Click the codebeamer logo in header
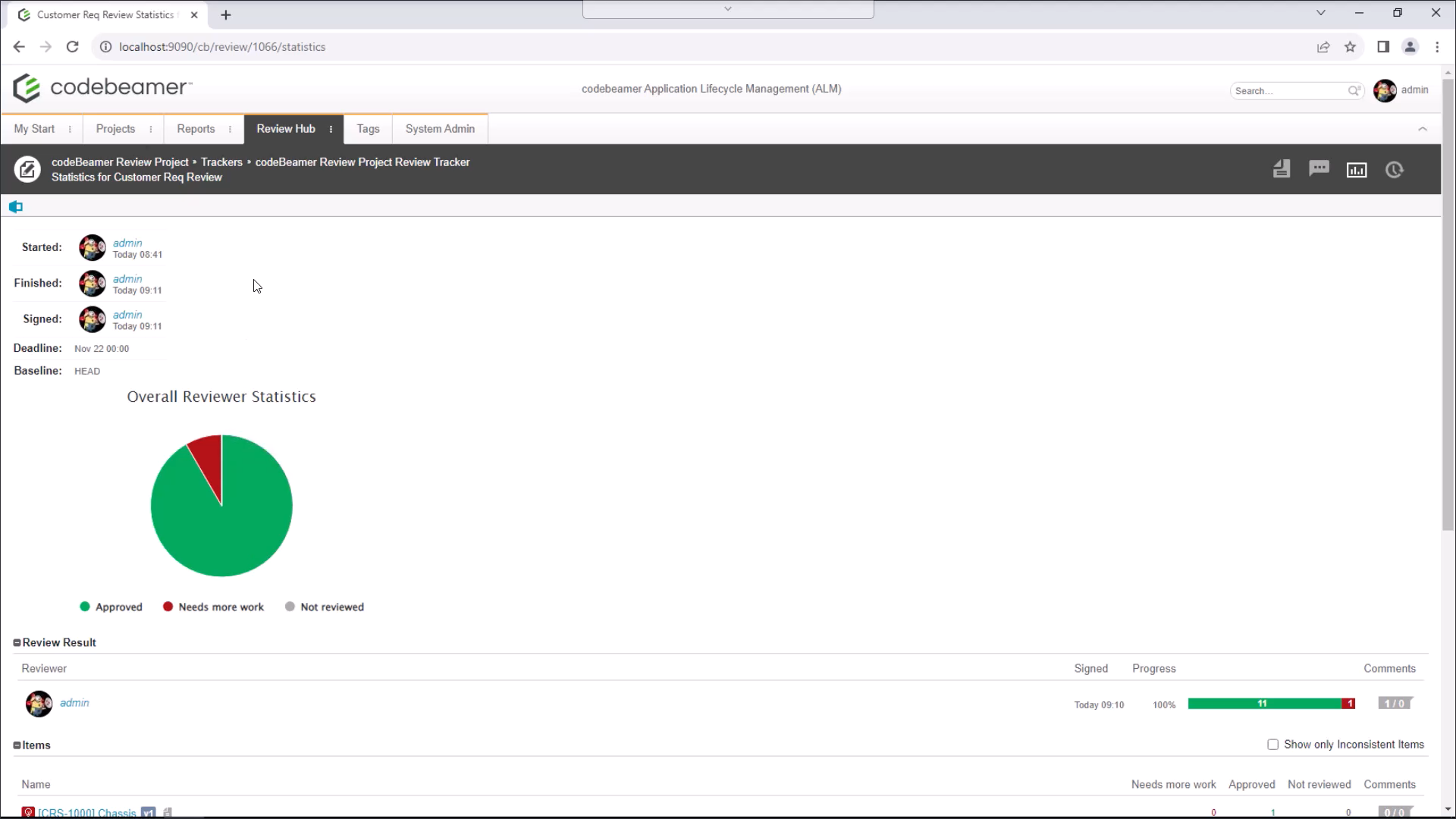Viewport: 1456px width, 819px height. coord(102,88)
